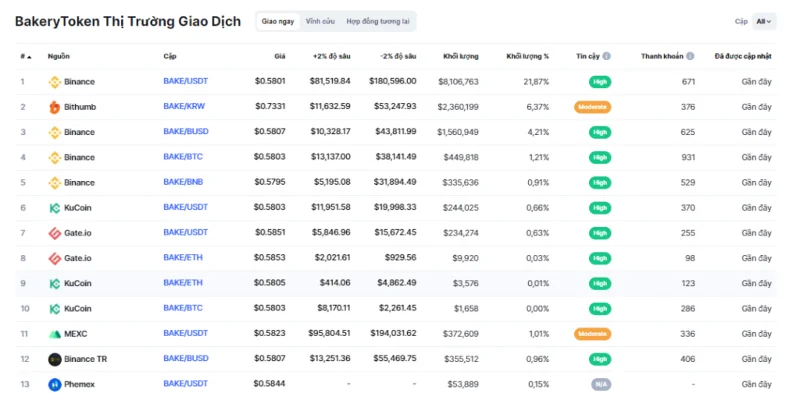This screenshot has height=393, width=800.
Task: Click price $0.7331 in Bithumb row
Action: pos(270,107)
